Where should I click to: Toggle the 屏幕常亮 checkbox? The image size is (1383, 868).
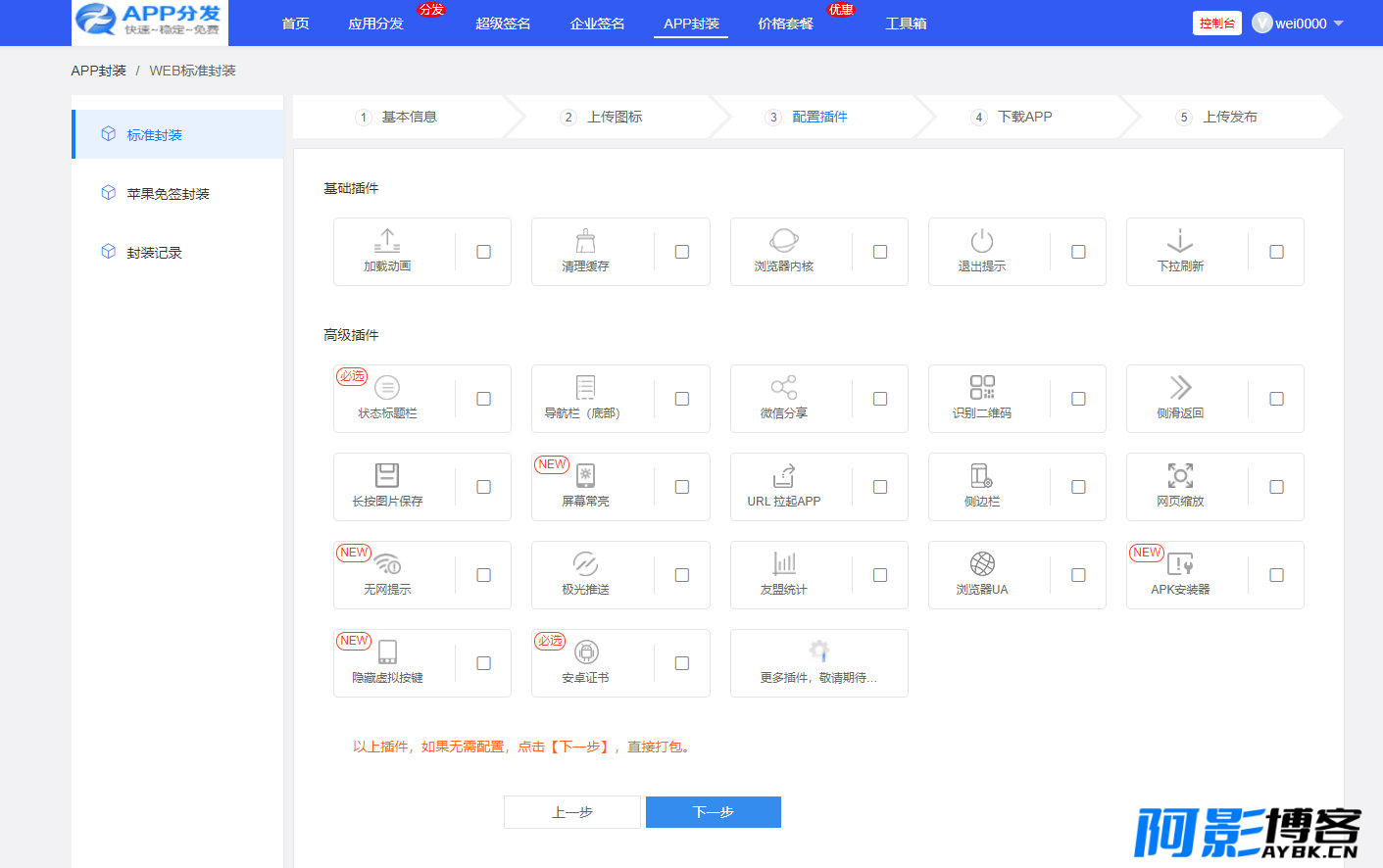coord(682,487)
